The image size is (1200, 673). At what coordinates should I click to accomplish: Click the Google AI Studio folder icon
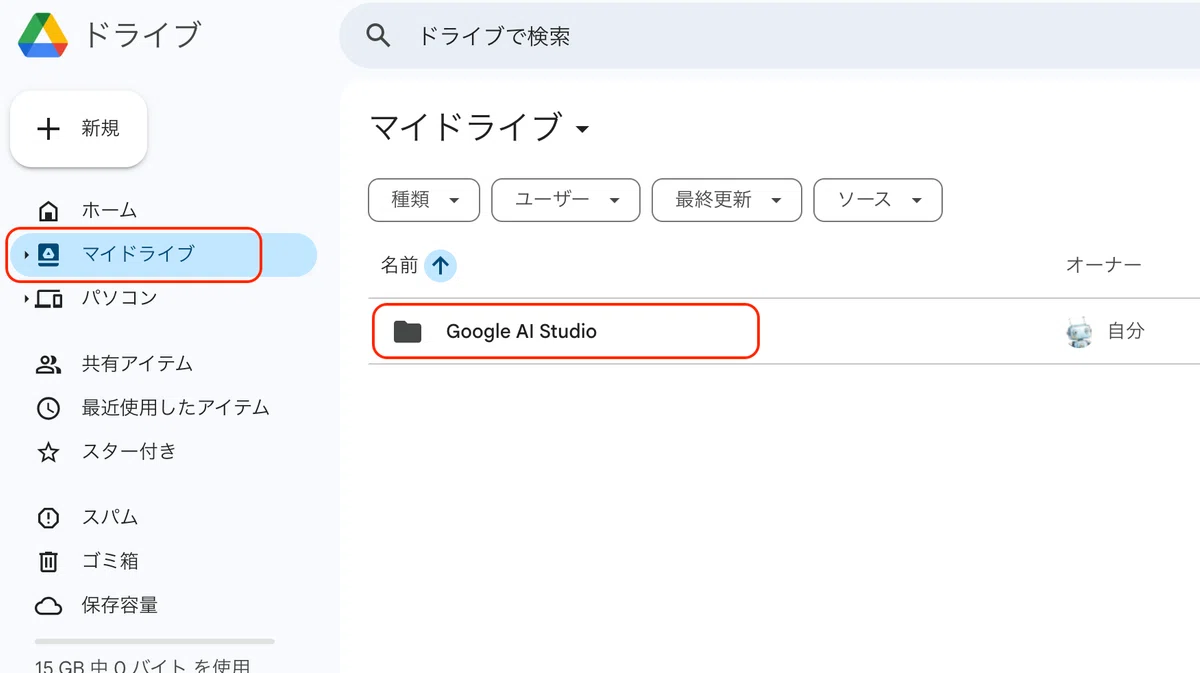click(407, 332)
